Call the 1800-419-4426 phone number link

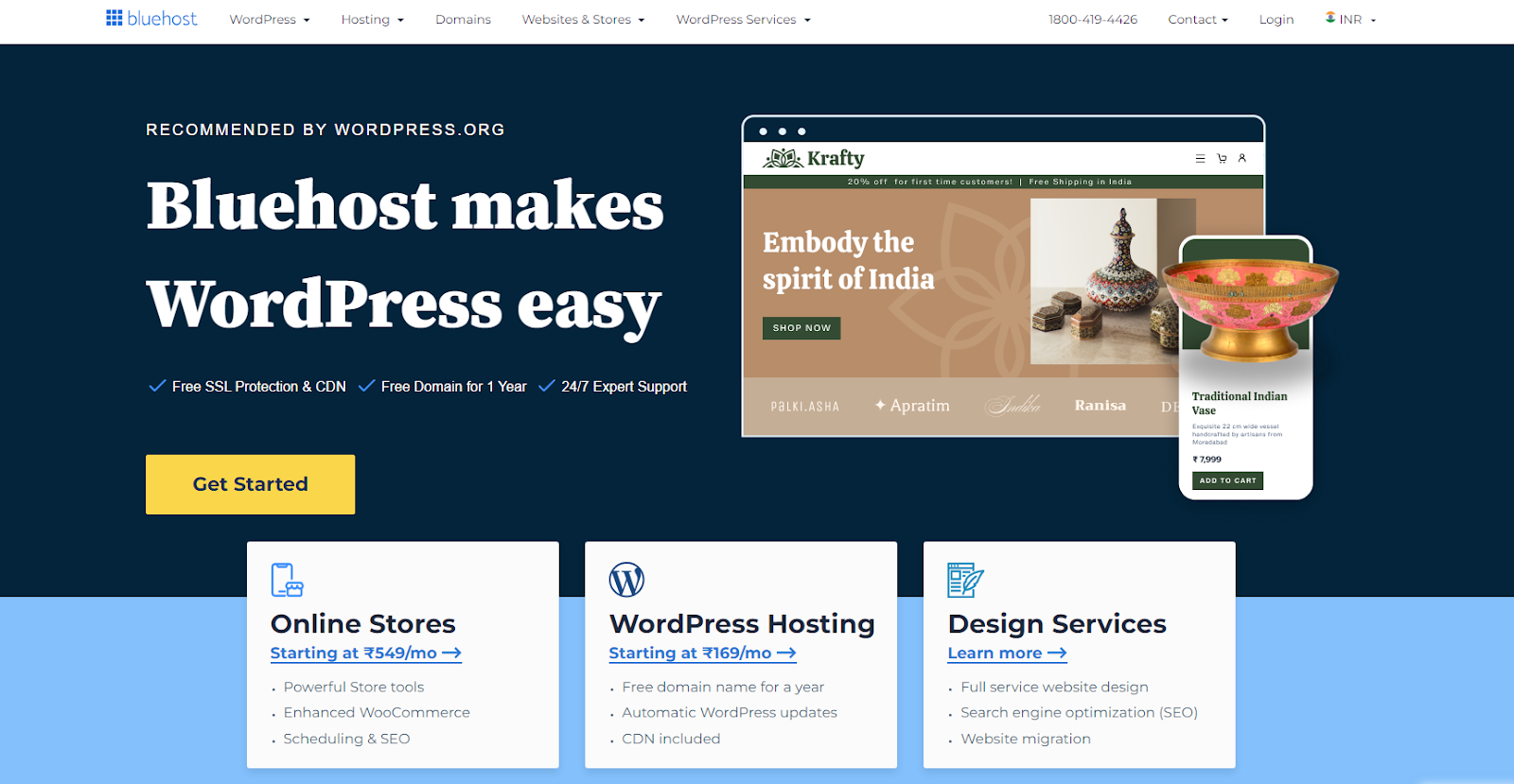(x=1093, y=19)
